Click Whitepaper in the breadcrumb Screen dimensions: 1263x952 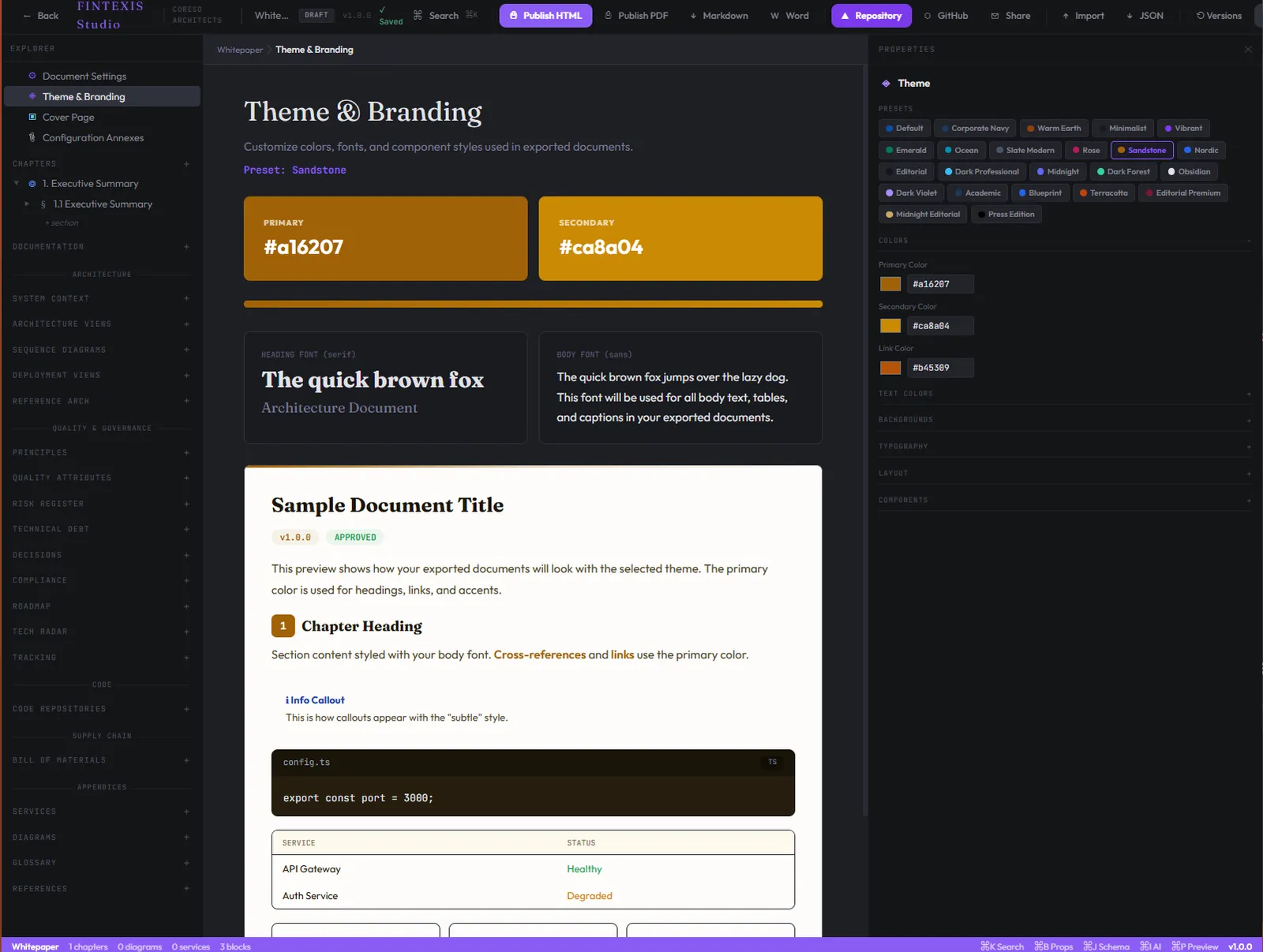pos(240,50)
